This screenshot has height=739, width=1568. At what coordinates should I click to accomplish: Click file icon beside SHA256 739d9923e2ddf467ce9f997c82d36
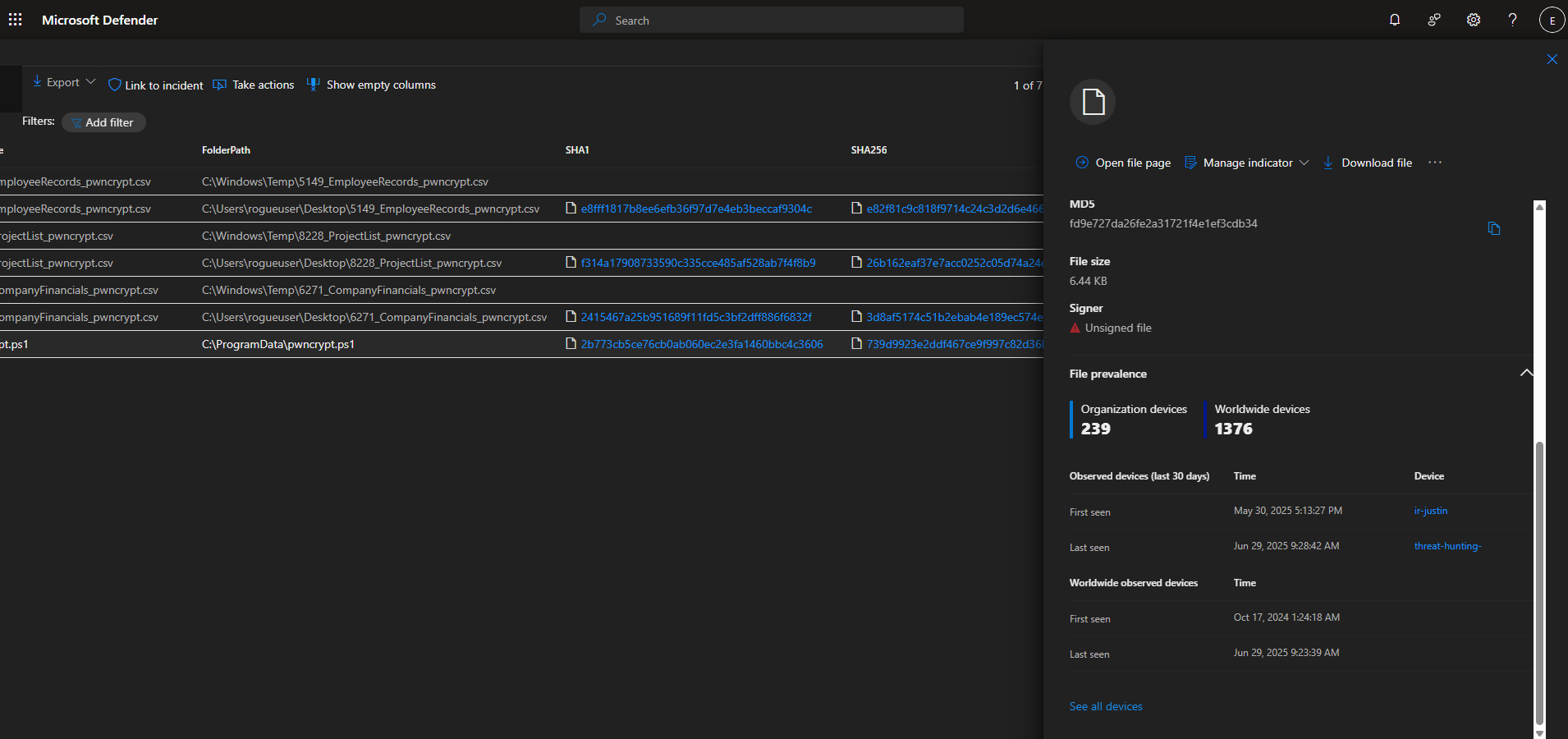pyautogui.click(x=856, y=344)
